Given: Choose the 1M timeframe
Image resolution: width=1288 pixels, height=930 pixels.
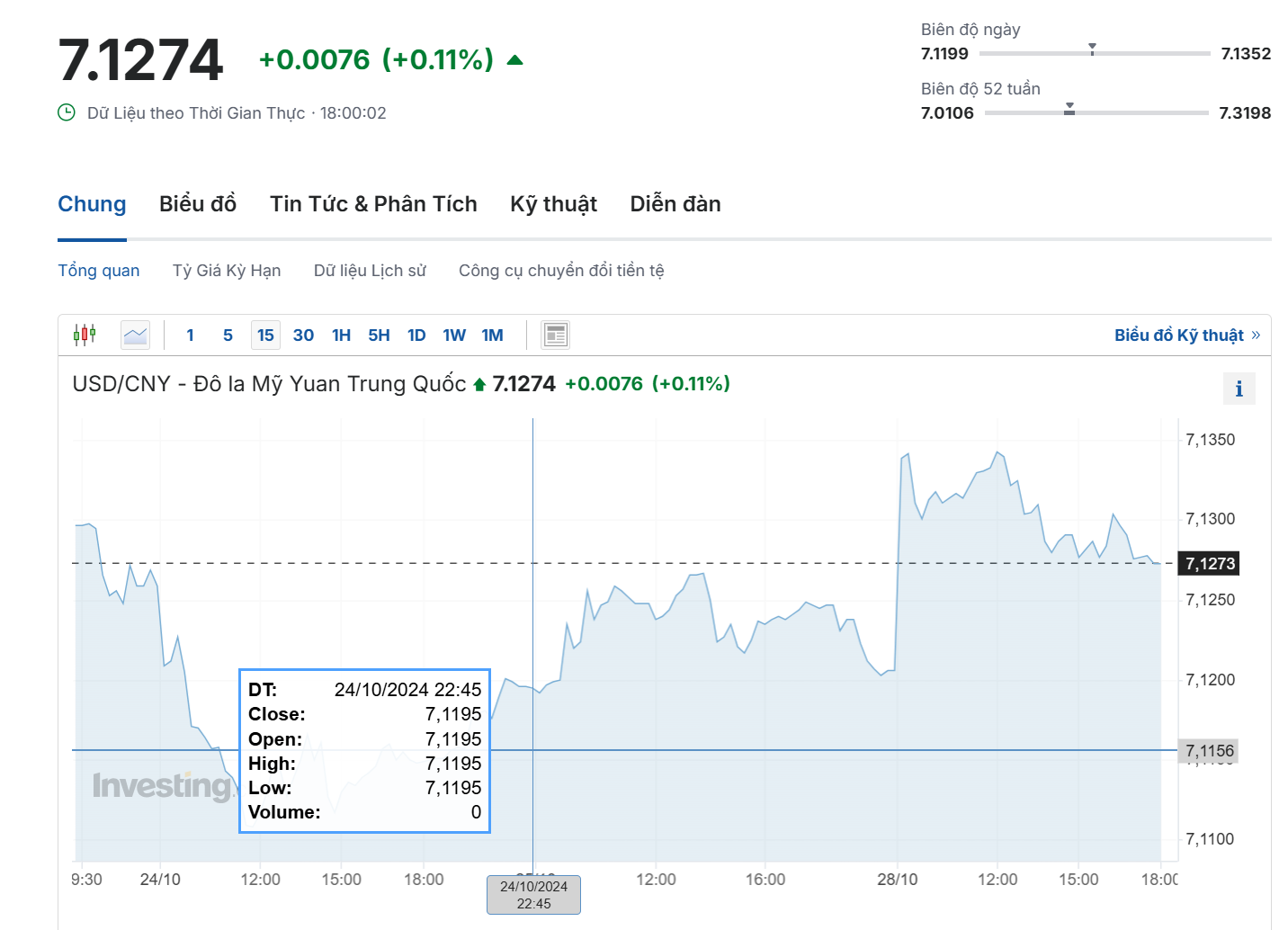Looking at the screenshot, I should click(492, 335).
